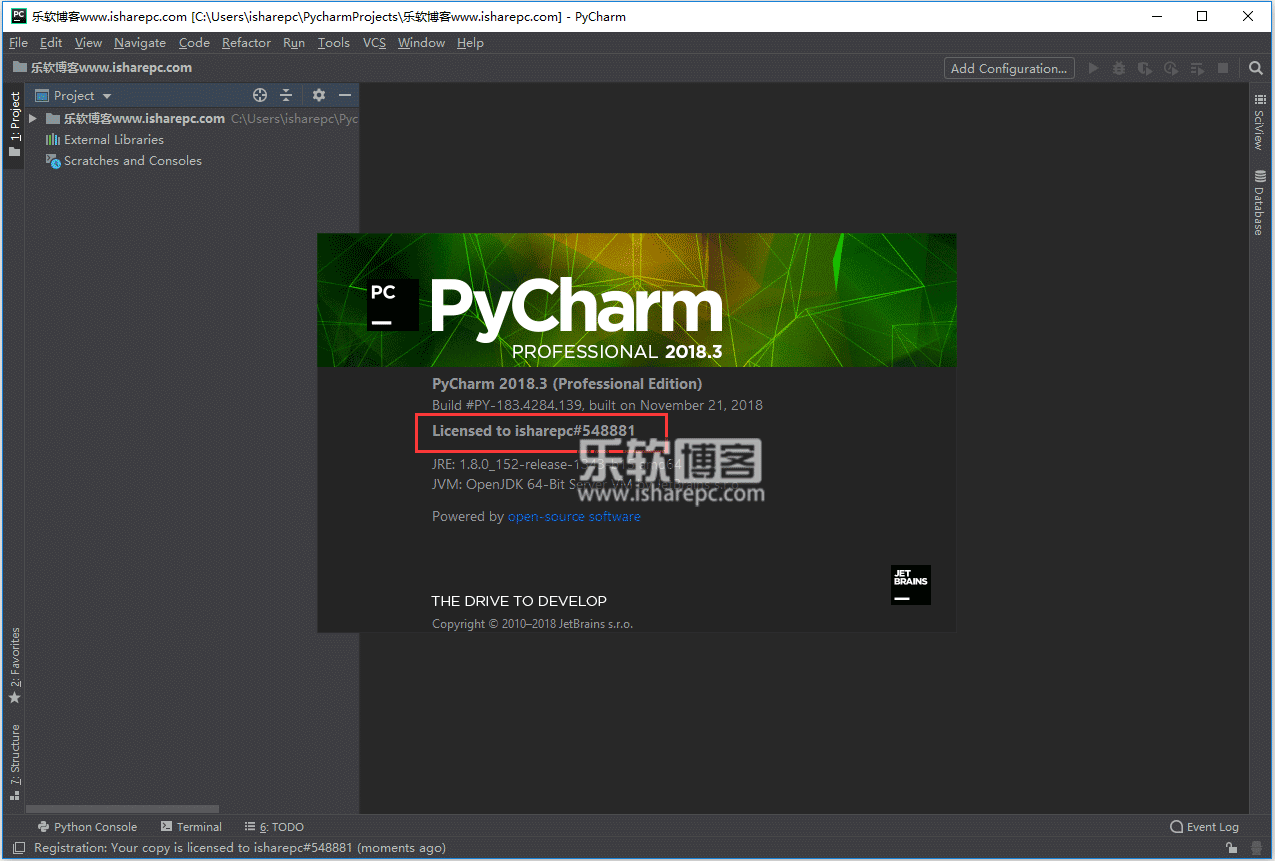Click the open-source software link
The image size is (1275, 861).
click(x=574, y=517)
